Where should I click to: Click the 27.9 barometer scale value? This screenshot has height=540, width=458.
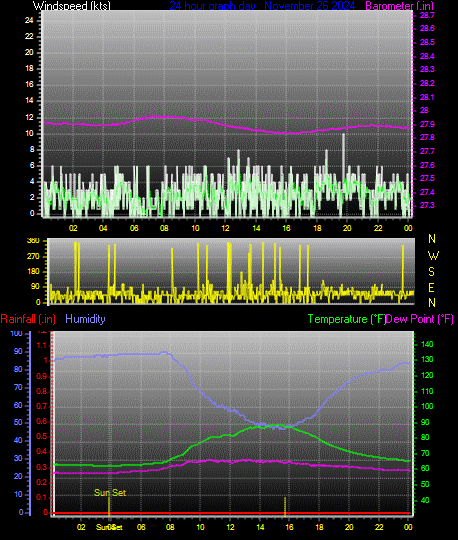[427, 124]
